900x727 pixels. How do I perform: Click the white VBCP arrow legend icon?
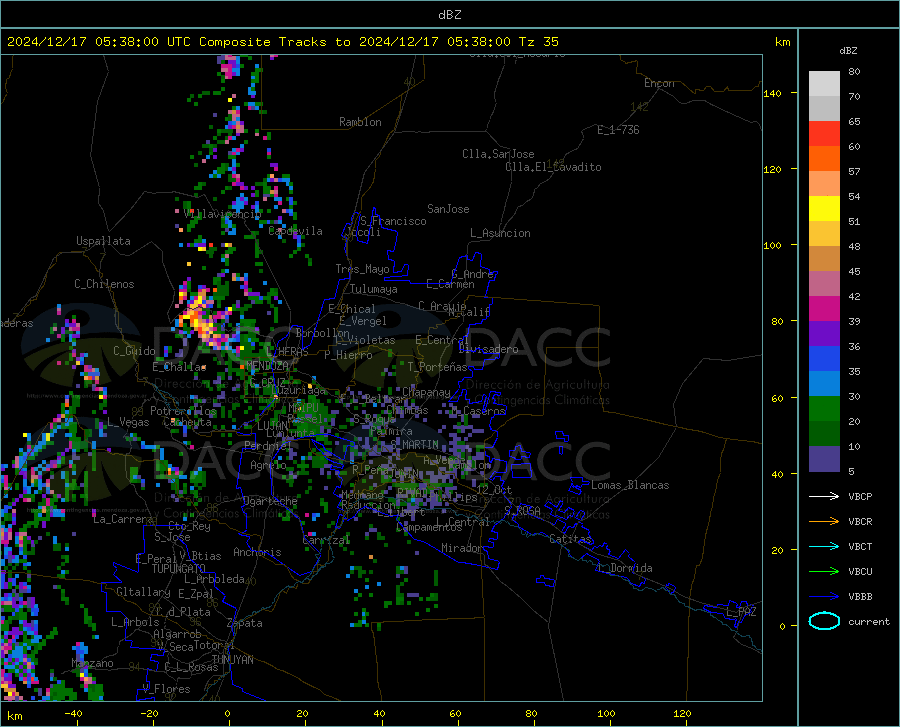tap(824, 496)
